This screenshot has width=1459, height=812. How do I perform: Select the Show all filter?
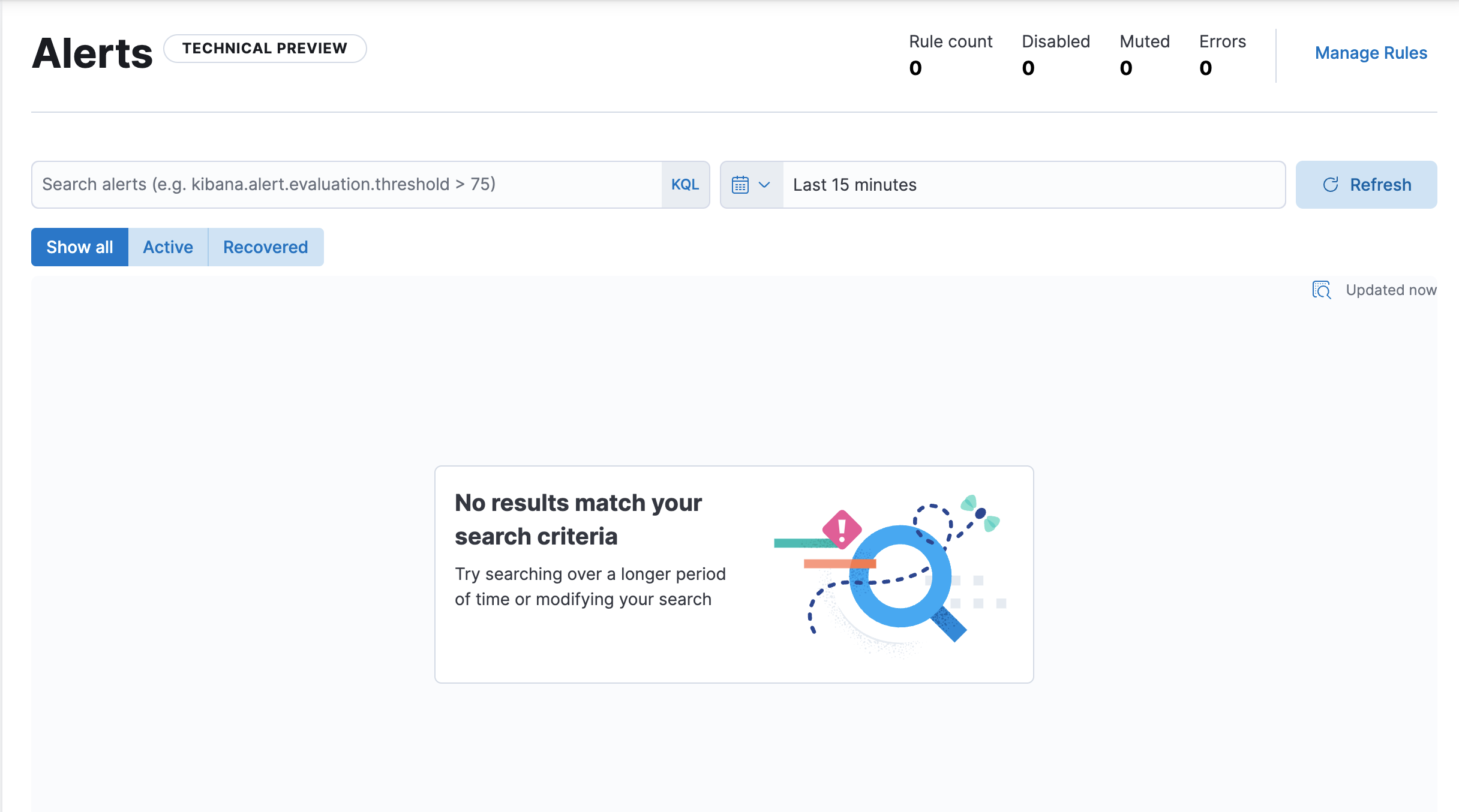[80, 247]
